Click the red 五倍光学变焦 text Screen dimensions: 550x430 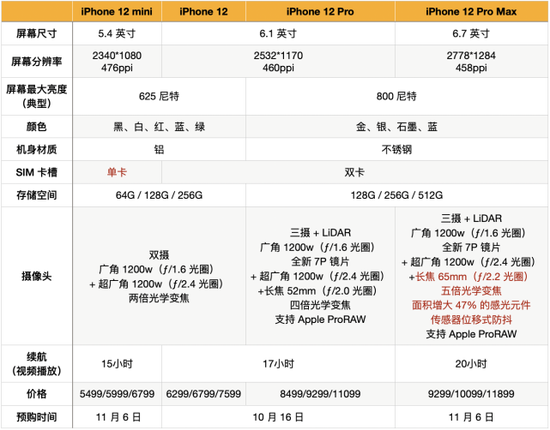[x=471, y=291]
